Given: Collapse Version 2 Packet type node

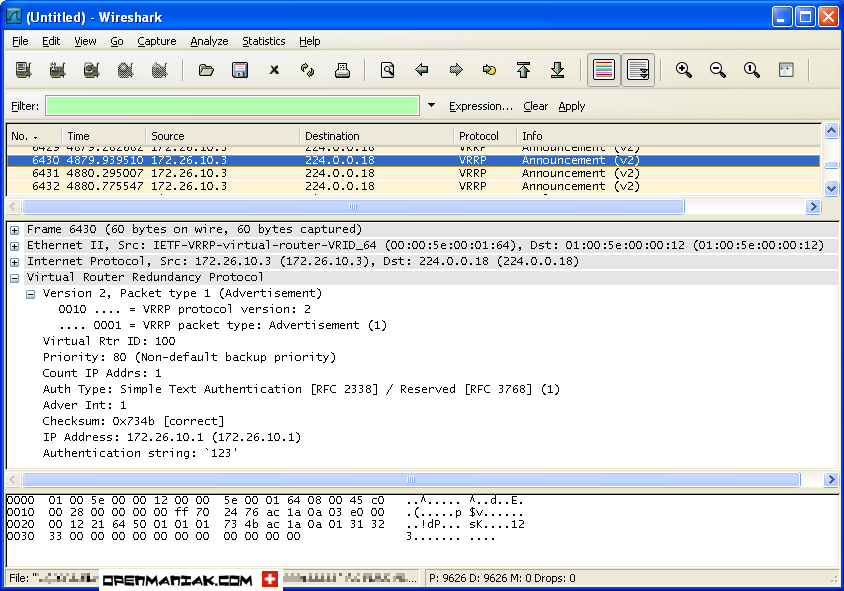Looking at the screenshot, I should [x=31, y=294].
